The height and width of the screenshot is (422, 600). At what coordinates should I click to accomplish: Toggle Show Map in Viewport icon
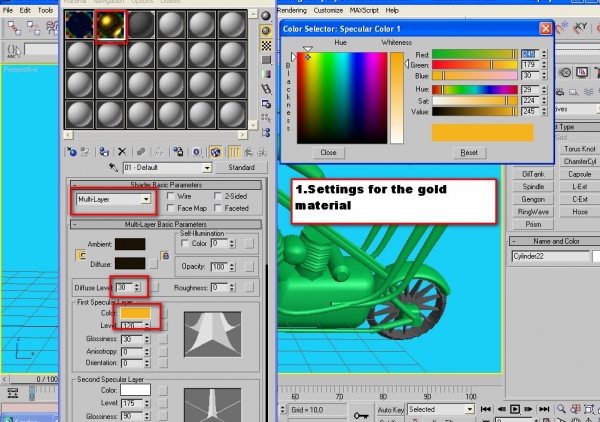215,152
